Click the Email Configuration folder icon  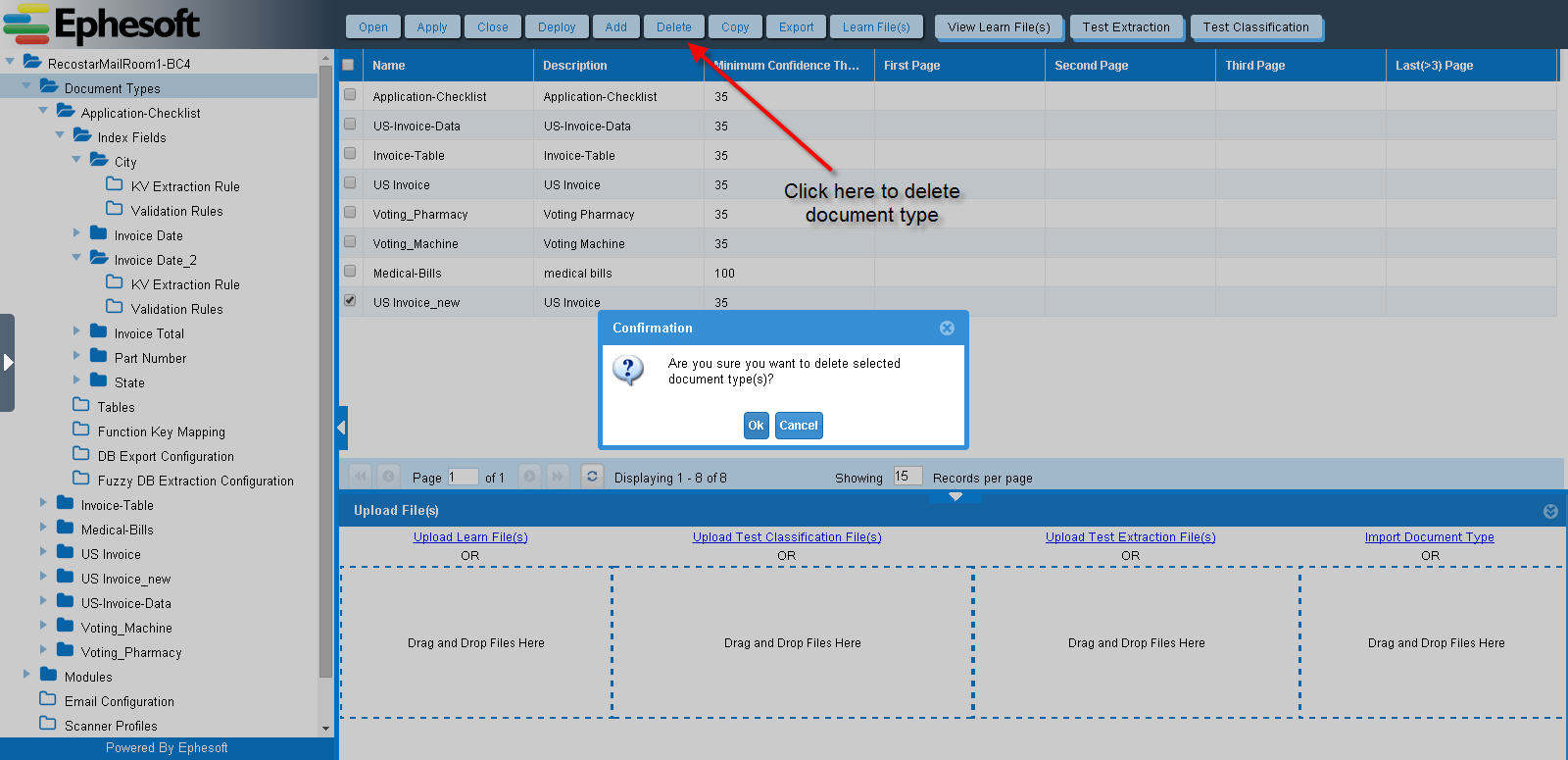pyautogui.click(x=48, y=700)
